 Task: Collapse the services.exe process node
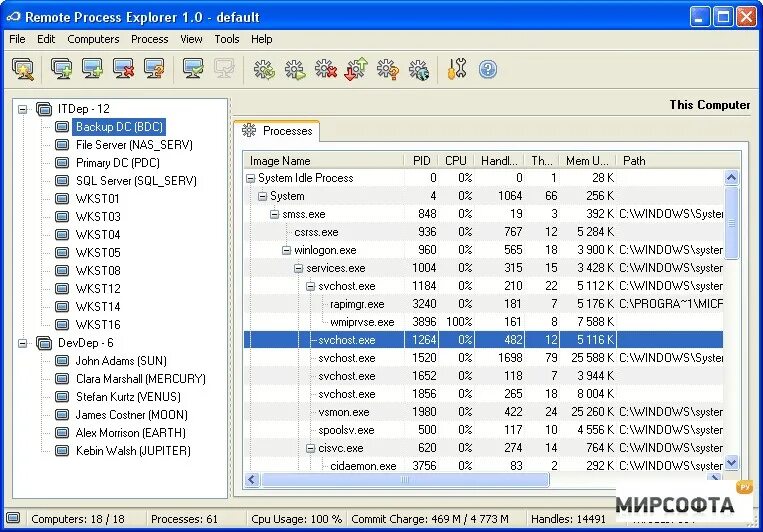[x=299, y=268]
